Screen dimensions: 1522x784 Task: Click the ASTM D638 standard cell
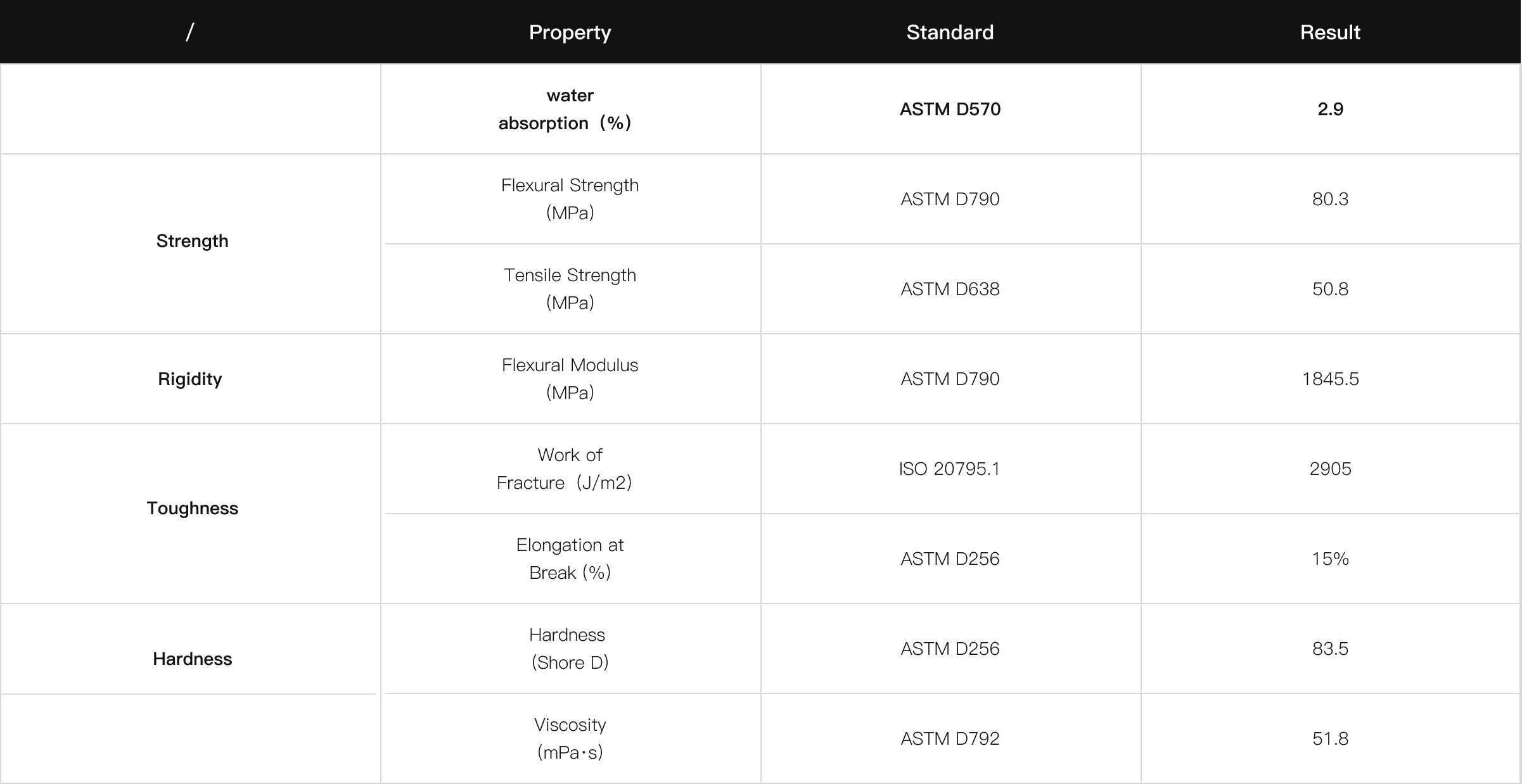(x=950, y=289)
